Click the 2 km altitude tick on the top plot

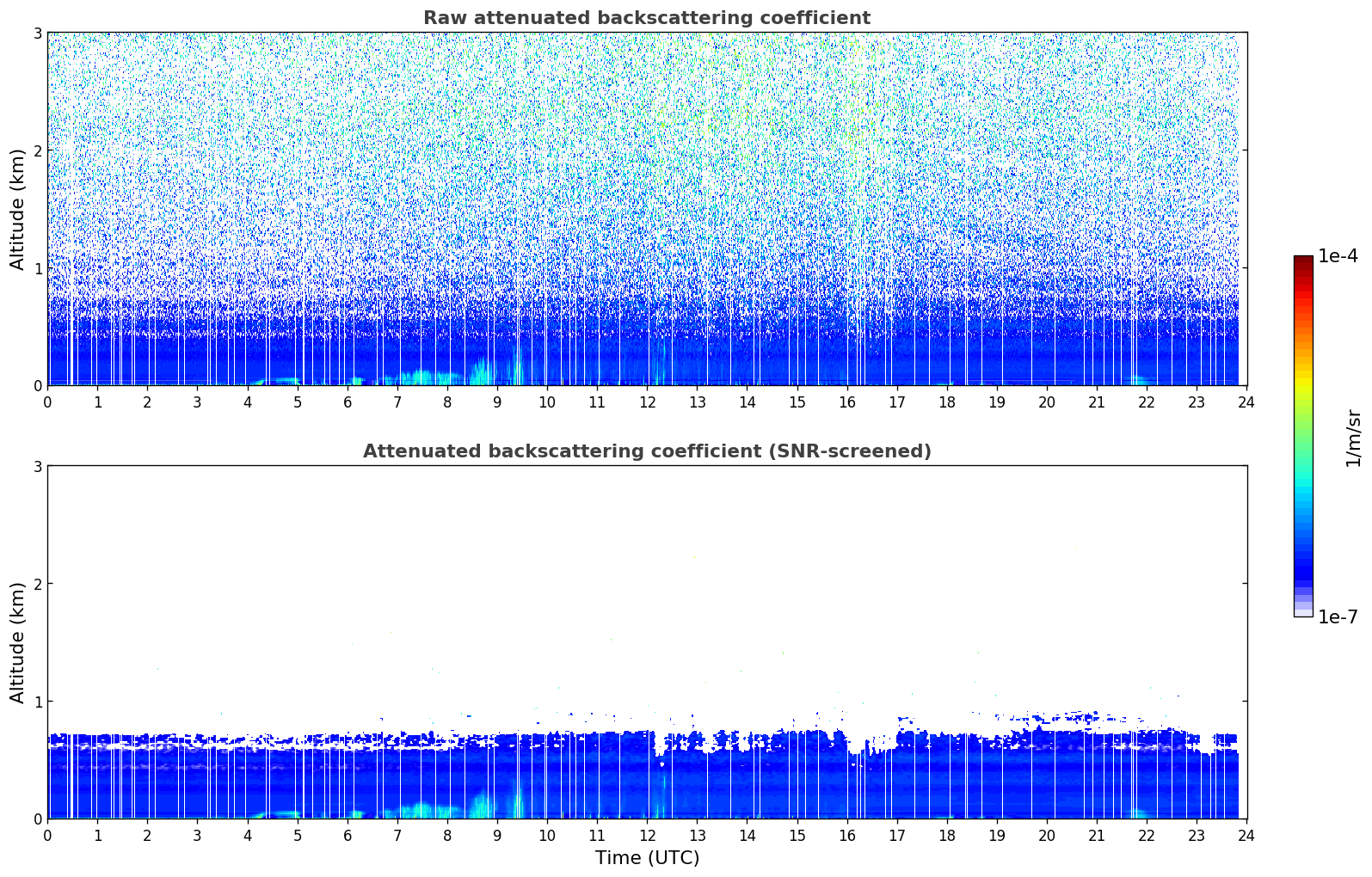click(37, 150)
